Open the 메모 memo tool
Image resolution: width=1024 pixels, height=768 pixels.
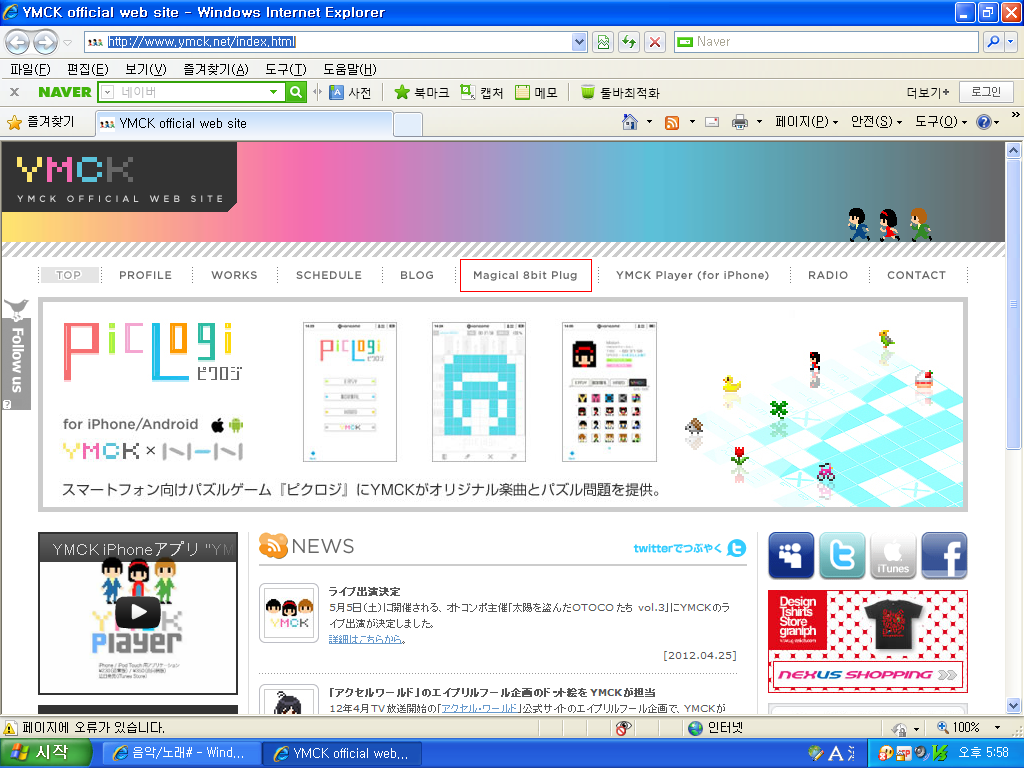coord(536,93)
